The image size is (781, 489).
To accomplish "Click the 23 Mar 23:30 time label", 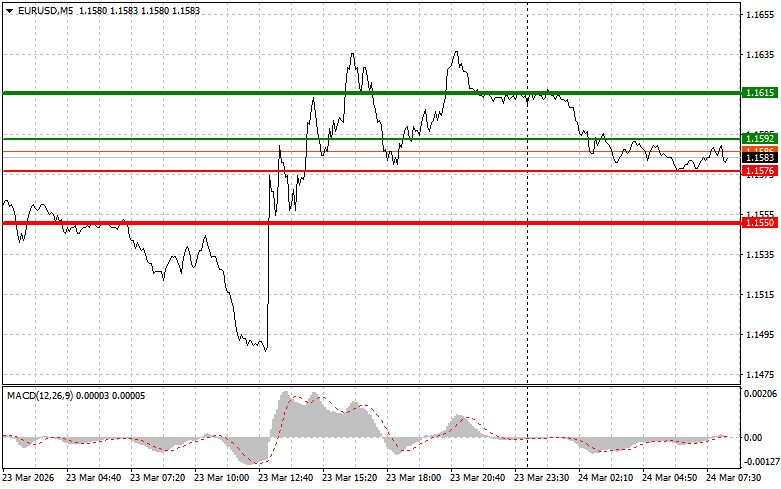I will [542, 478].
